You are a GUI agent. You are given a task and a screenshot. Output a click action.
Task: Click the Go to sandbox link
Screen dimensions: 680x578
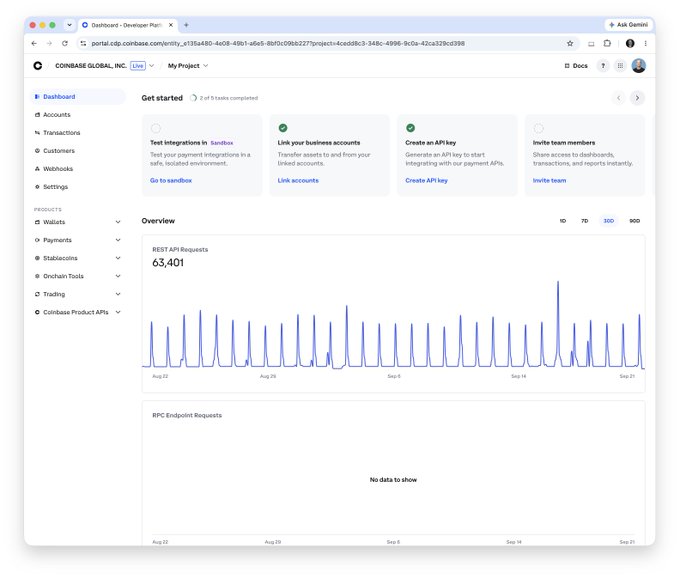171,180
